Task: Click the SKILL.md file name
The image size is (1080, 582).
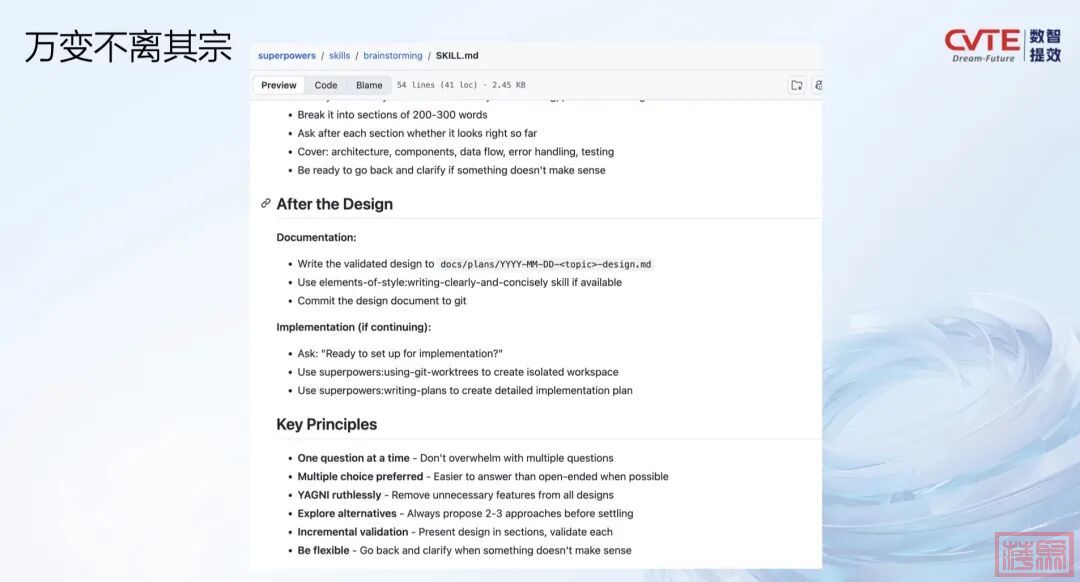Action: click(457, 56)
